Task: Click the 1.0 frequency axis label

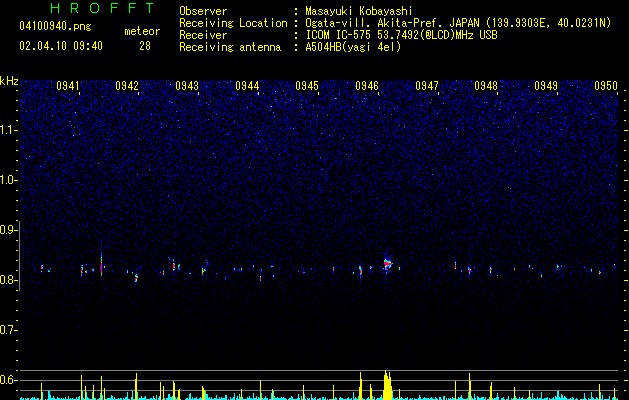Action: coord(8,180)
